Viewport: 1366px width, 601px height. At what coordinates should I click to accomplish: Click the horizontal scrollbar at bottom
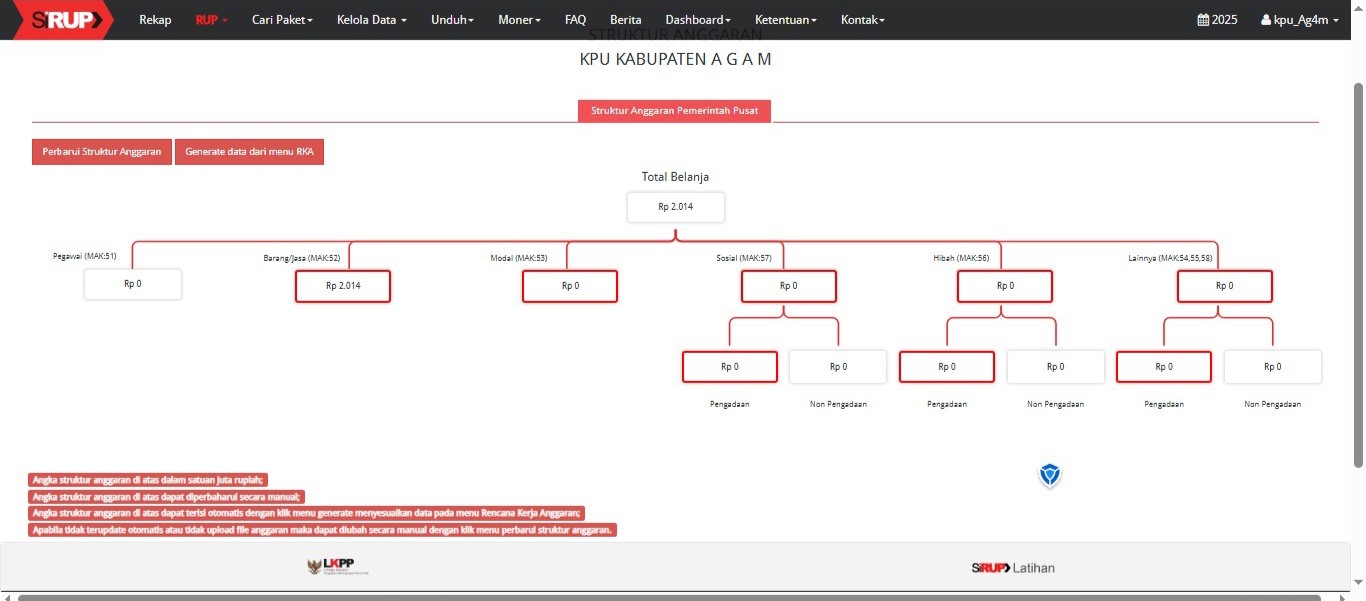tap(680, 597)
